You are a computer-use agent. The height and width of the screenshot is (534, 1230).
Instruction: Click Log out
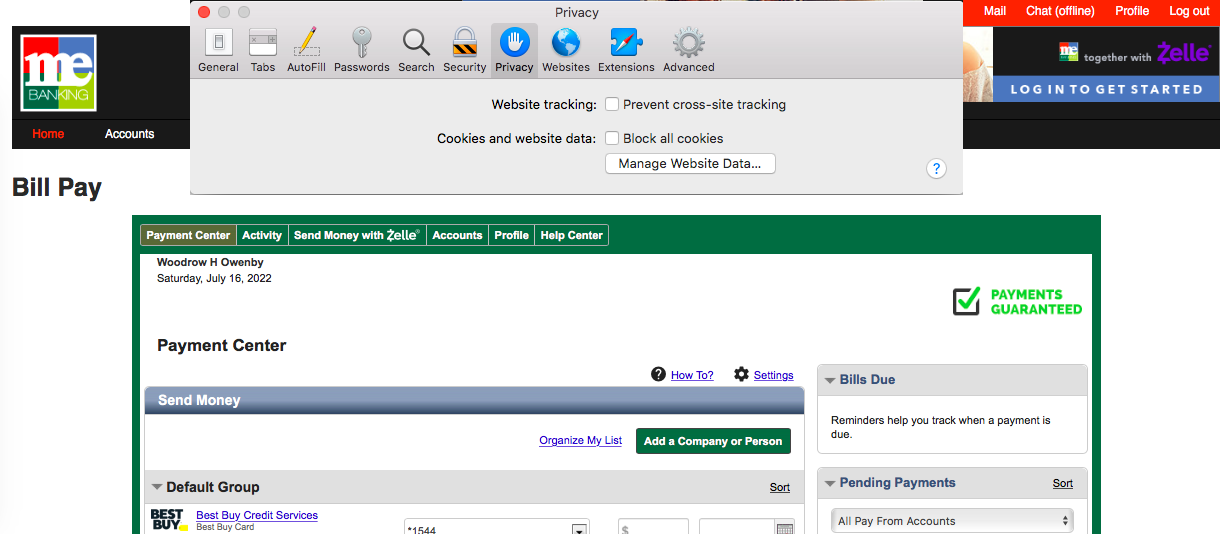tap(1189, 11)
